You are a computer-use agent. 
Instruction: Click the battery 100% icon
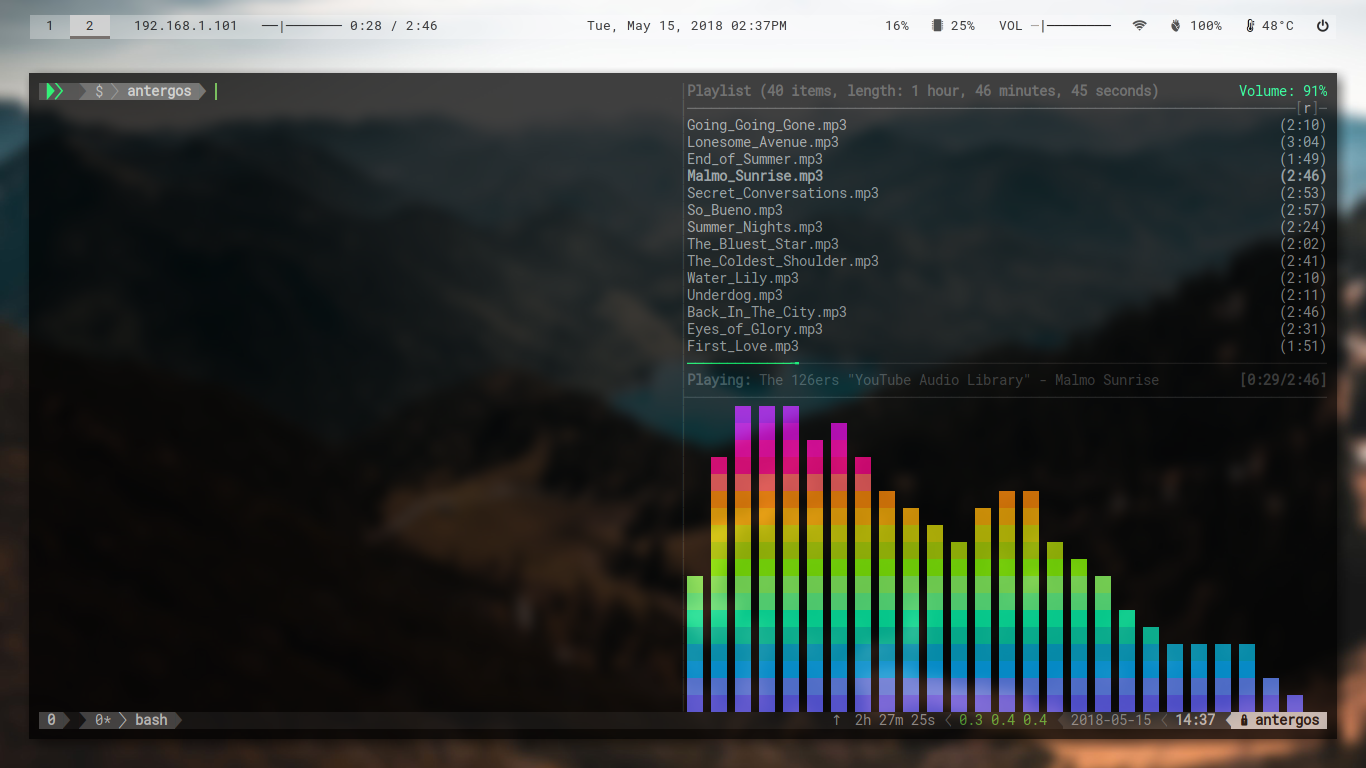[1176, 26]
